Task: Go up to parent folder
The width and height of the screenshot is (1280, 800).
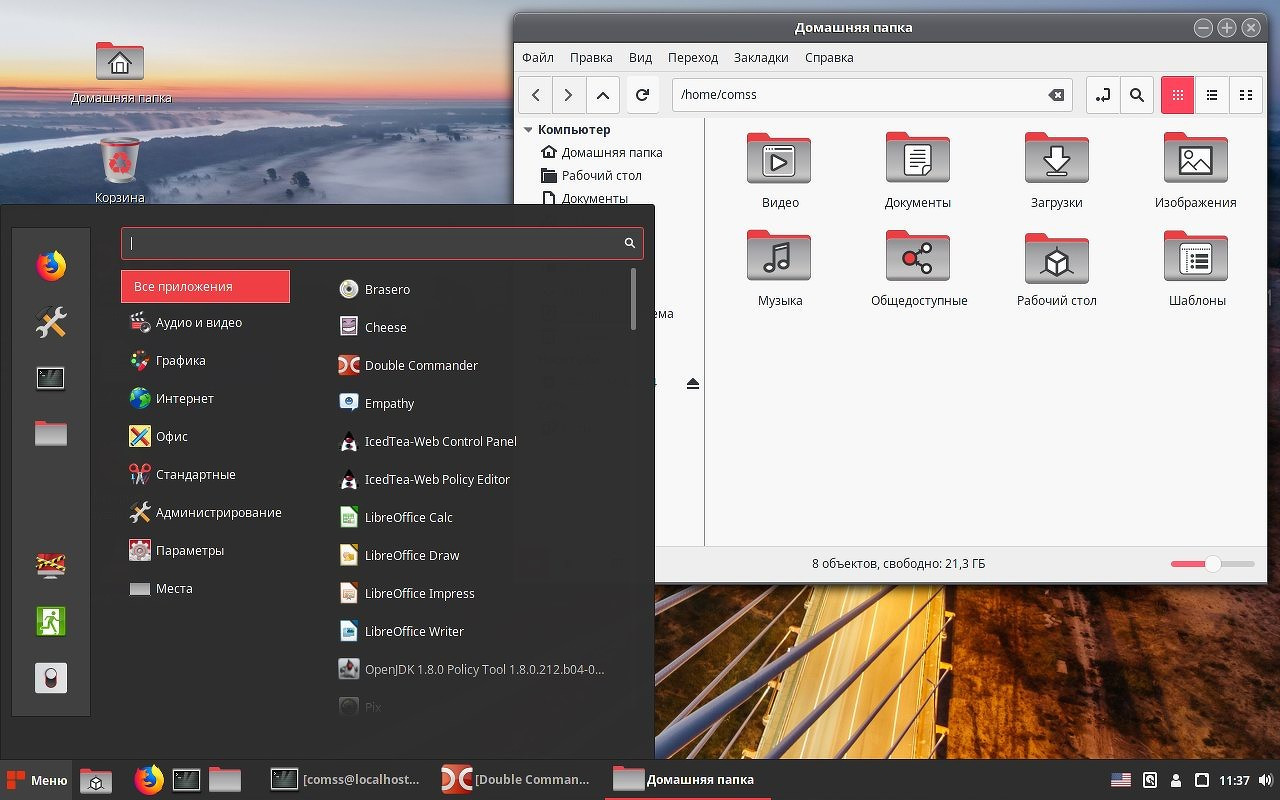Action: pos(602,95)
